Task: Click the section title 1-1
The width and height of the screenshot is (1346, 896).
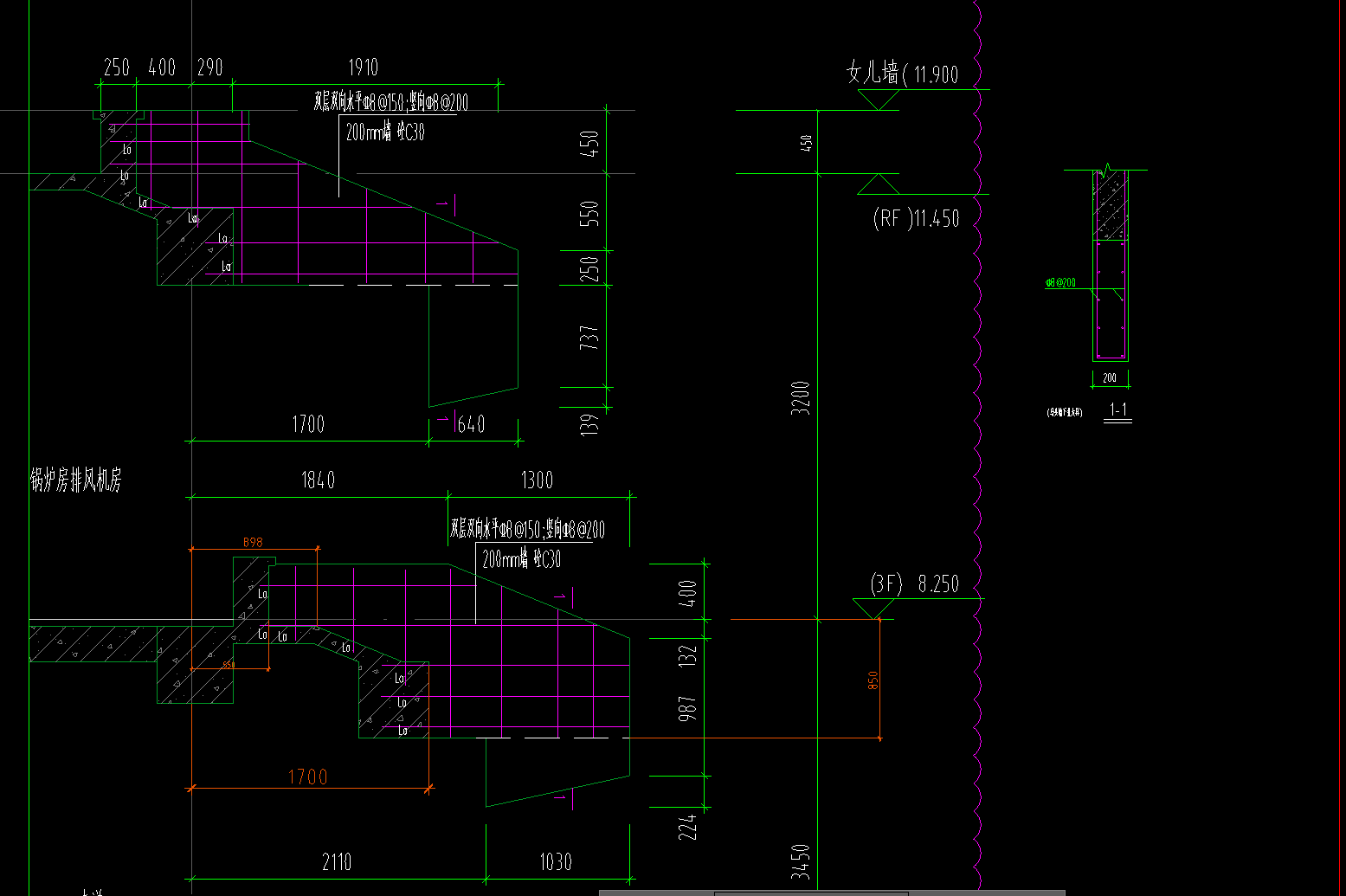Action: (1118, 409)
